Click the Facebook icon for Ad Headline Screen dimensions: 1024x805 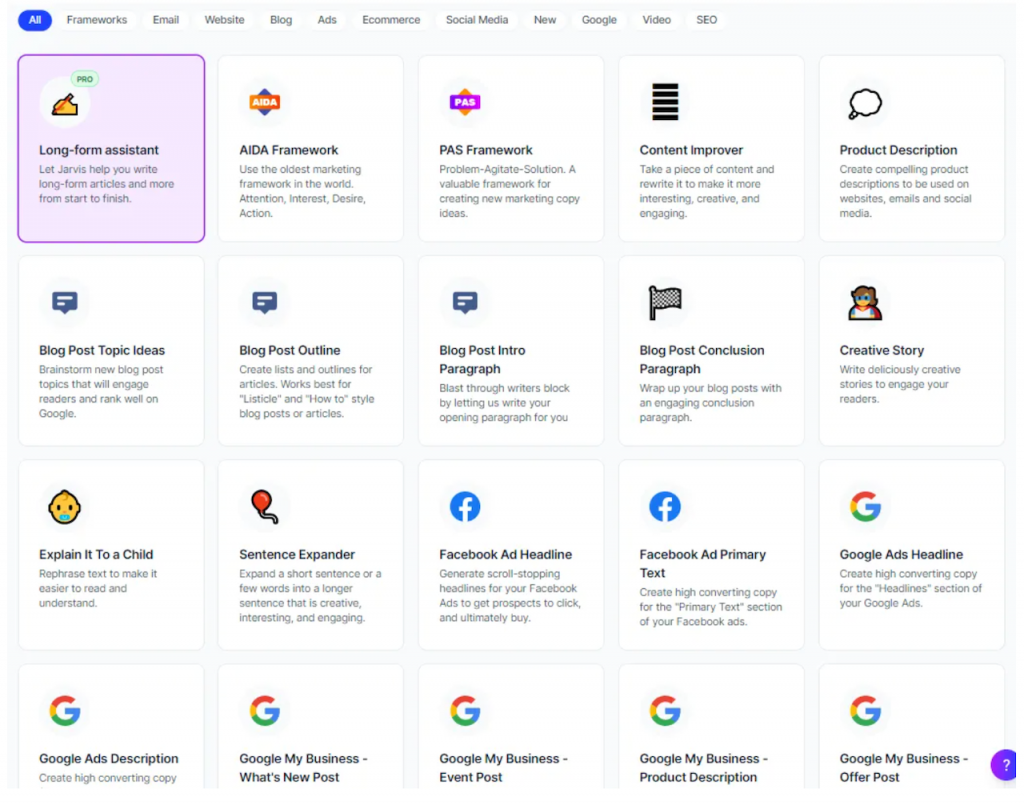(465, 507)
